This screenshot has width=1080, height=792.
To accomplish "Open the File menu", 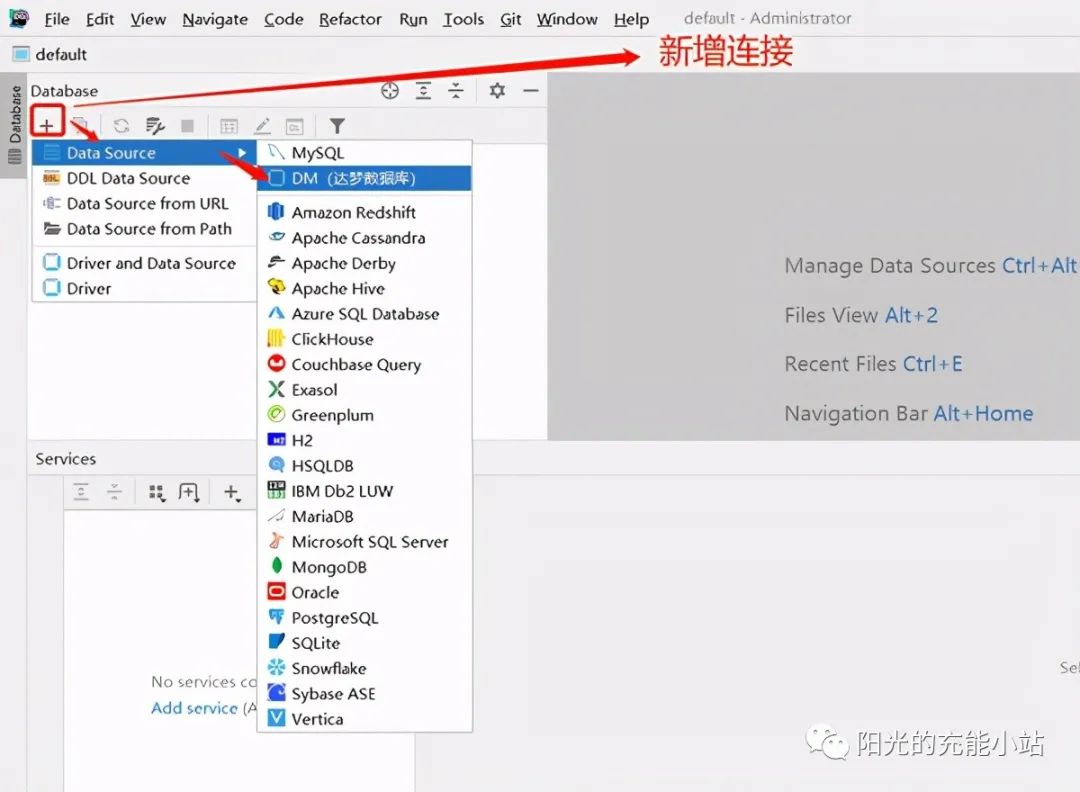I will click(x=56, y=19).
